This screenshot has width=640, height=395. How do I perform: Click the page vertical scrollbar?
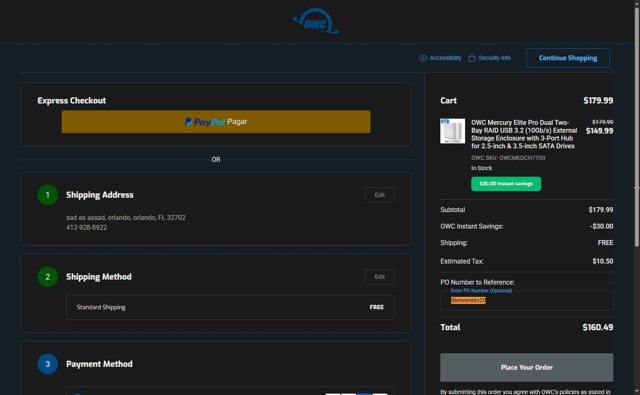click(637, 126)
